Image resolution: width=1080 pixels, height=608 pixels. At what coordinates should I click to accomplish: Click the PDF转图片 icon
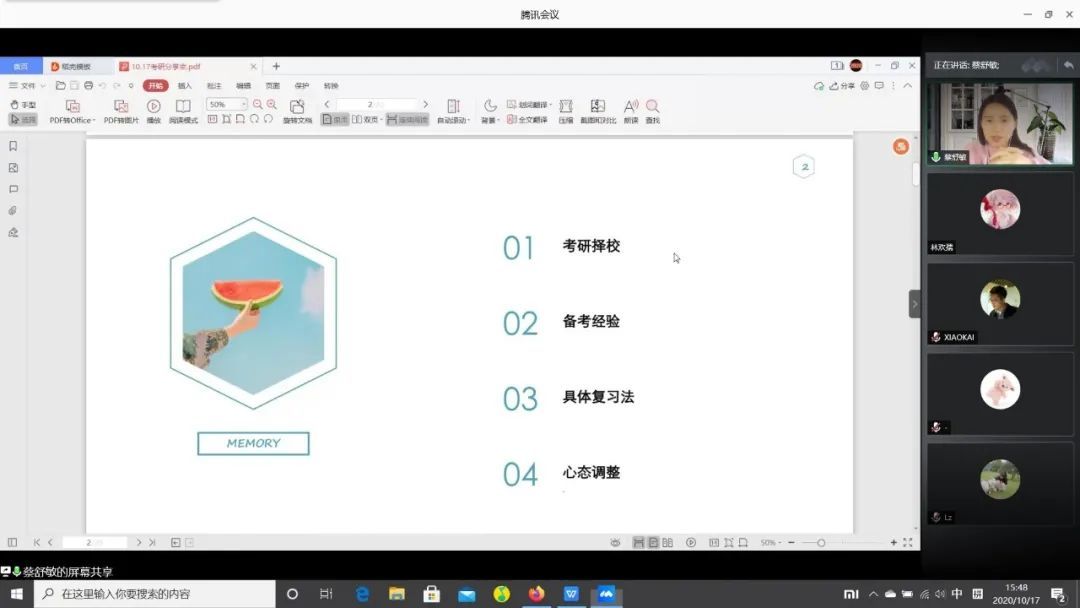(x=121, y=106)
